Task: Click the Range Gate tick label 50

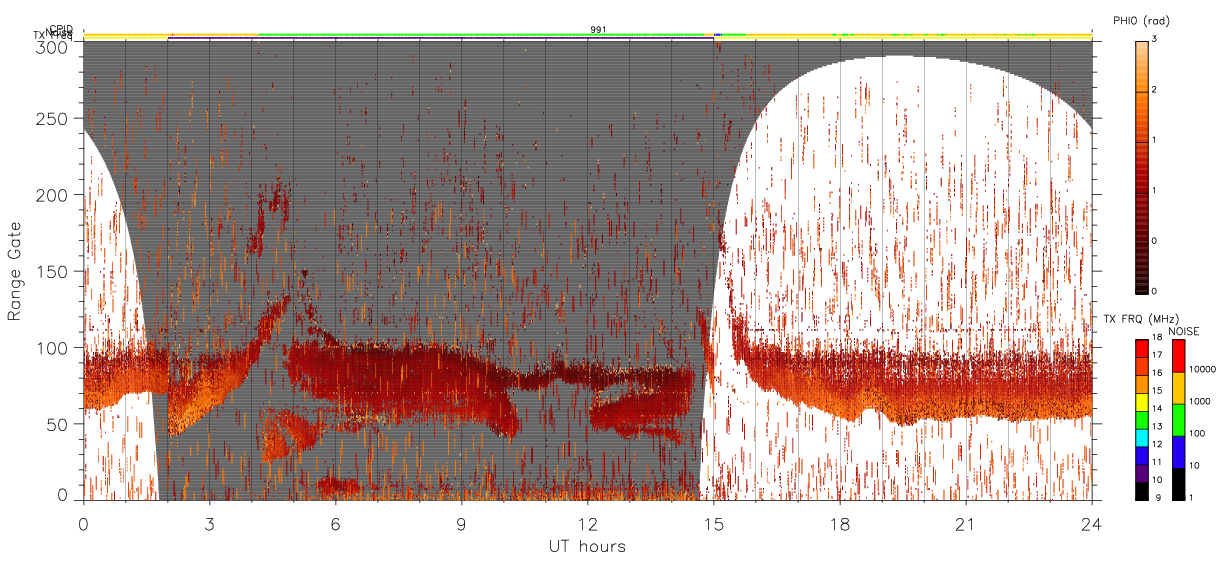Action: [x=56, y=424]
